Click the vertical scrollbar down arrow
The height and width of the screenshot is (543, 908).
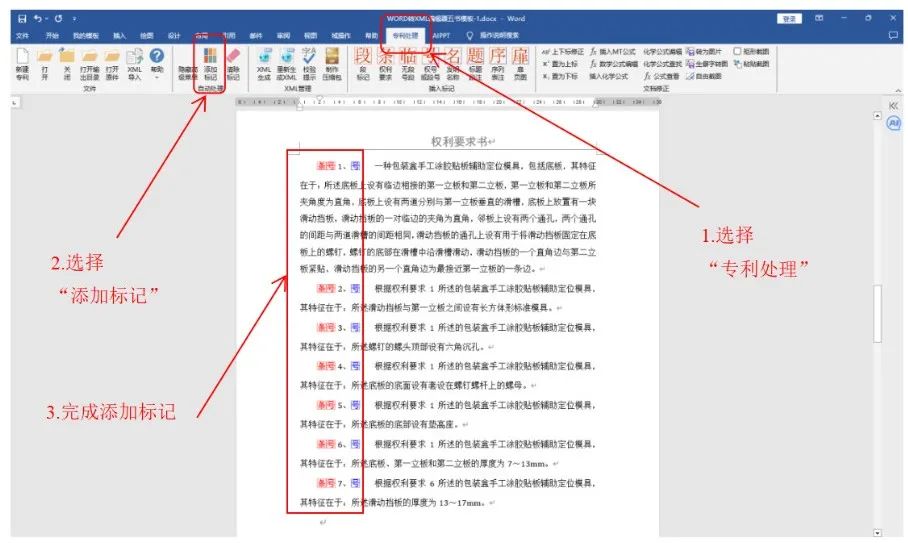[877, 533]
